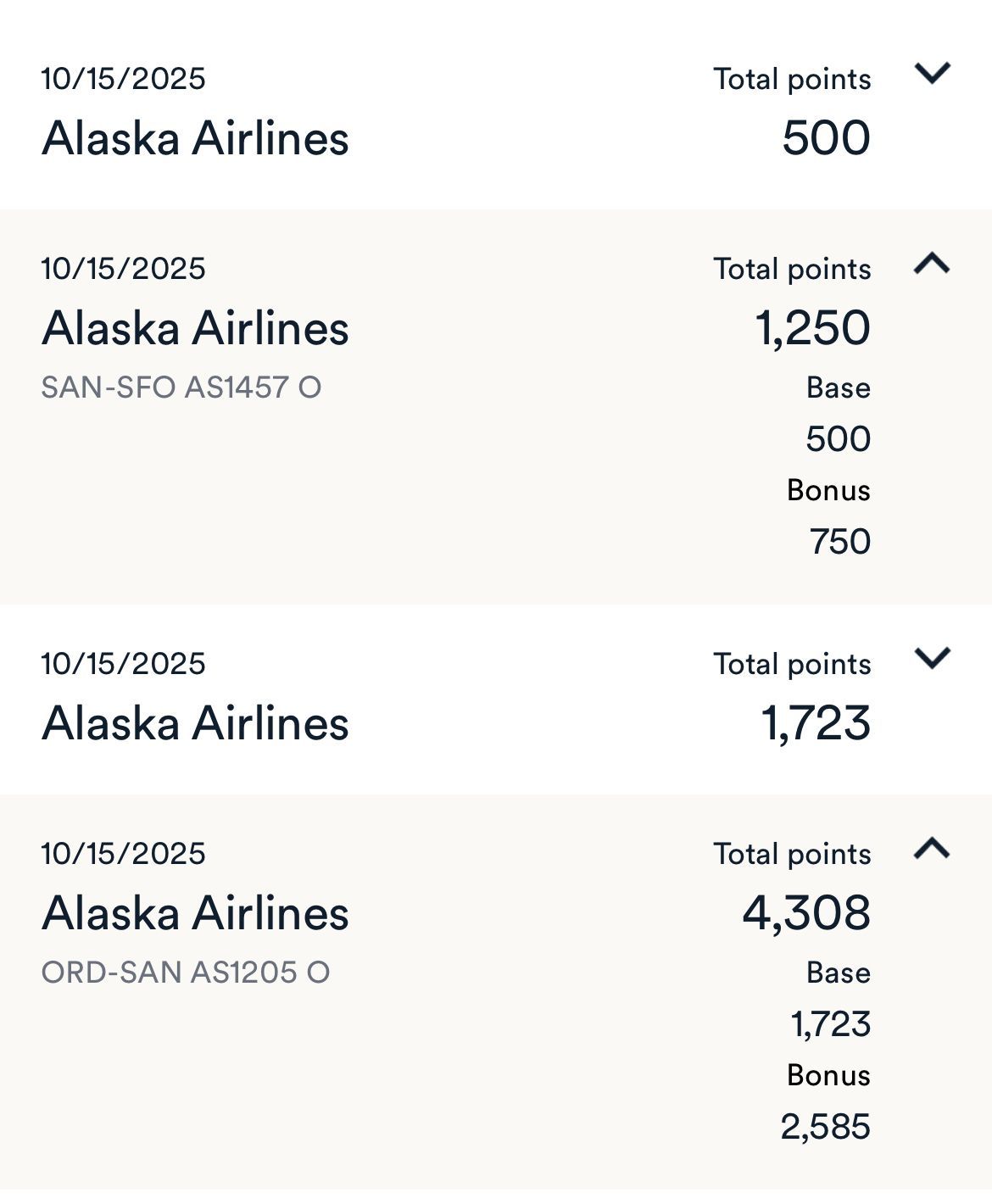Click the date on the topmost entry

[x=123, y=79]
